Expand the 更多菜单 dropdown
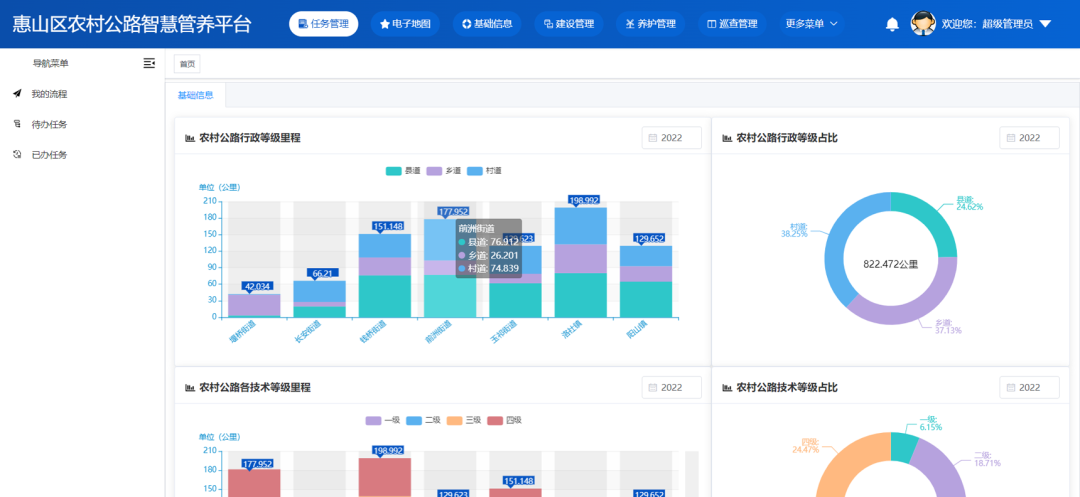This screenshot has height=497, width=1080. (811, 24)
